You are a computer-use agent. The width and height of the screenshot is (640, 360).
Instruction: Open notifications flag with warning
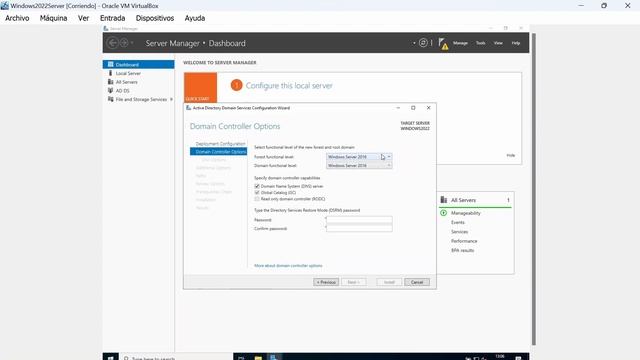click(x=443, y=44)
